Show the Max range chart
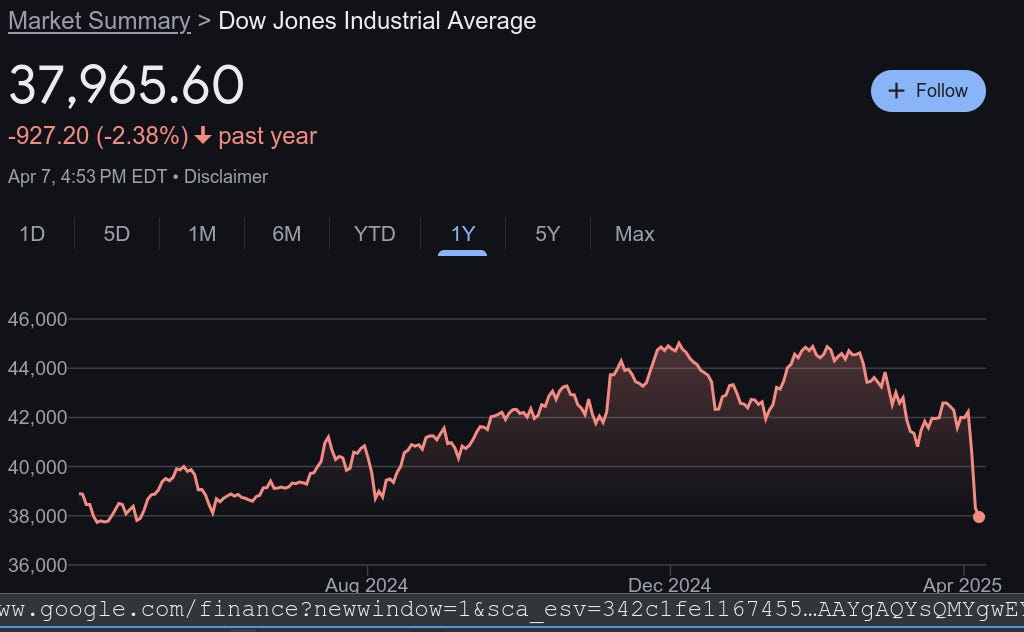Viewport: 1024px width, 632px height. [x=634, y=234]
